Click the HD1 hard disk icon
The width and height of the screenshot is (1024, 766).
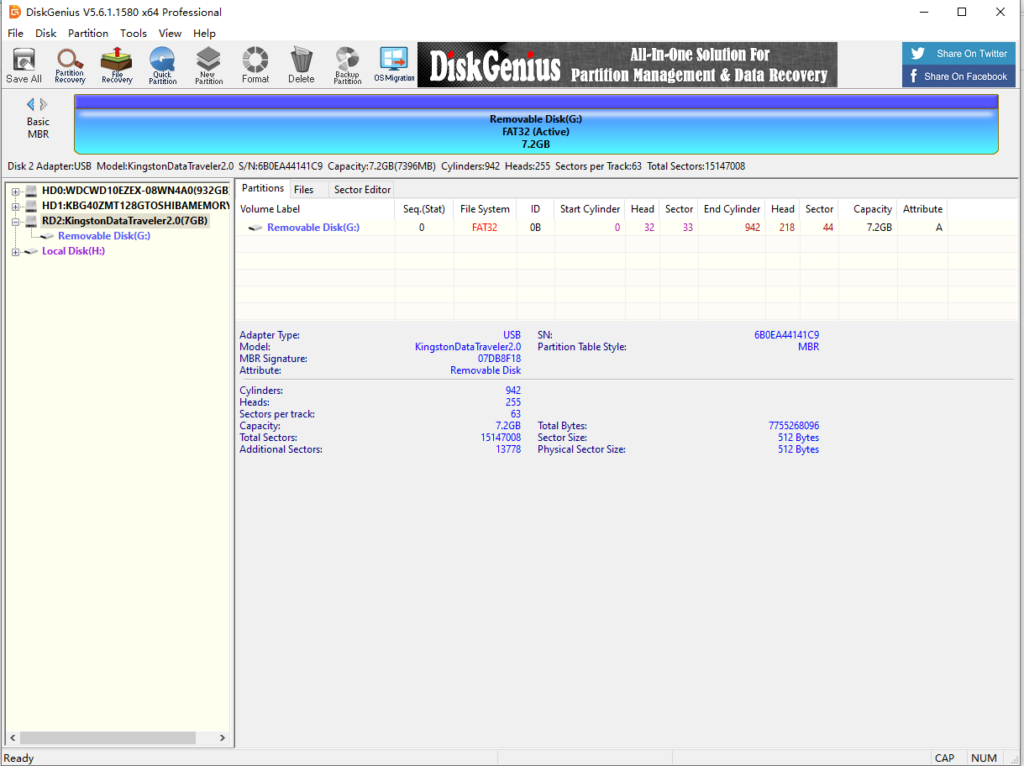click(x=31, y=206)
